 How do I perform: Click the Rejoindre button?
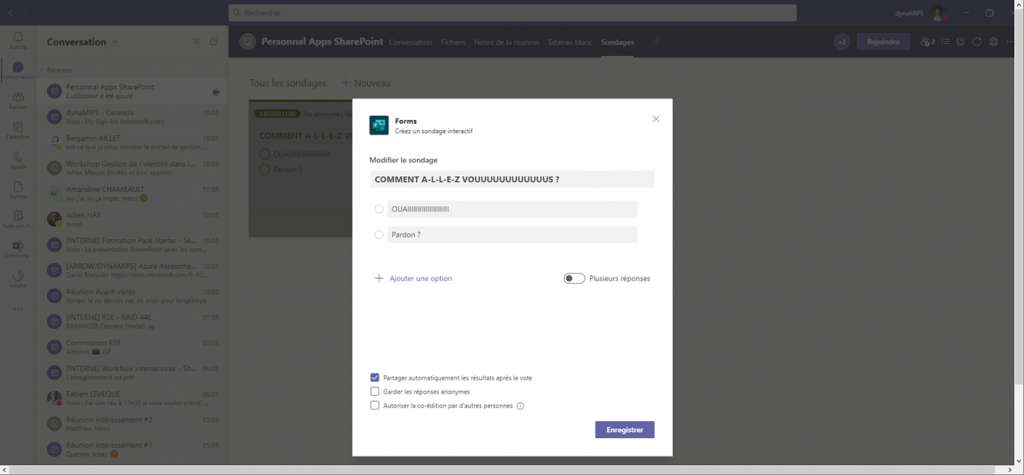pyautogui.click(x=883, y=42)
